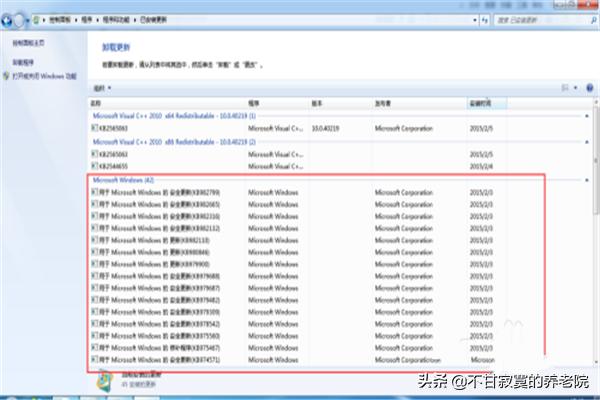Click the icon beside update KB982132
This screenshot has width=600, height=400.
tap(95, 227)
